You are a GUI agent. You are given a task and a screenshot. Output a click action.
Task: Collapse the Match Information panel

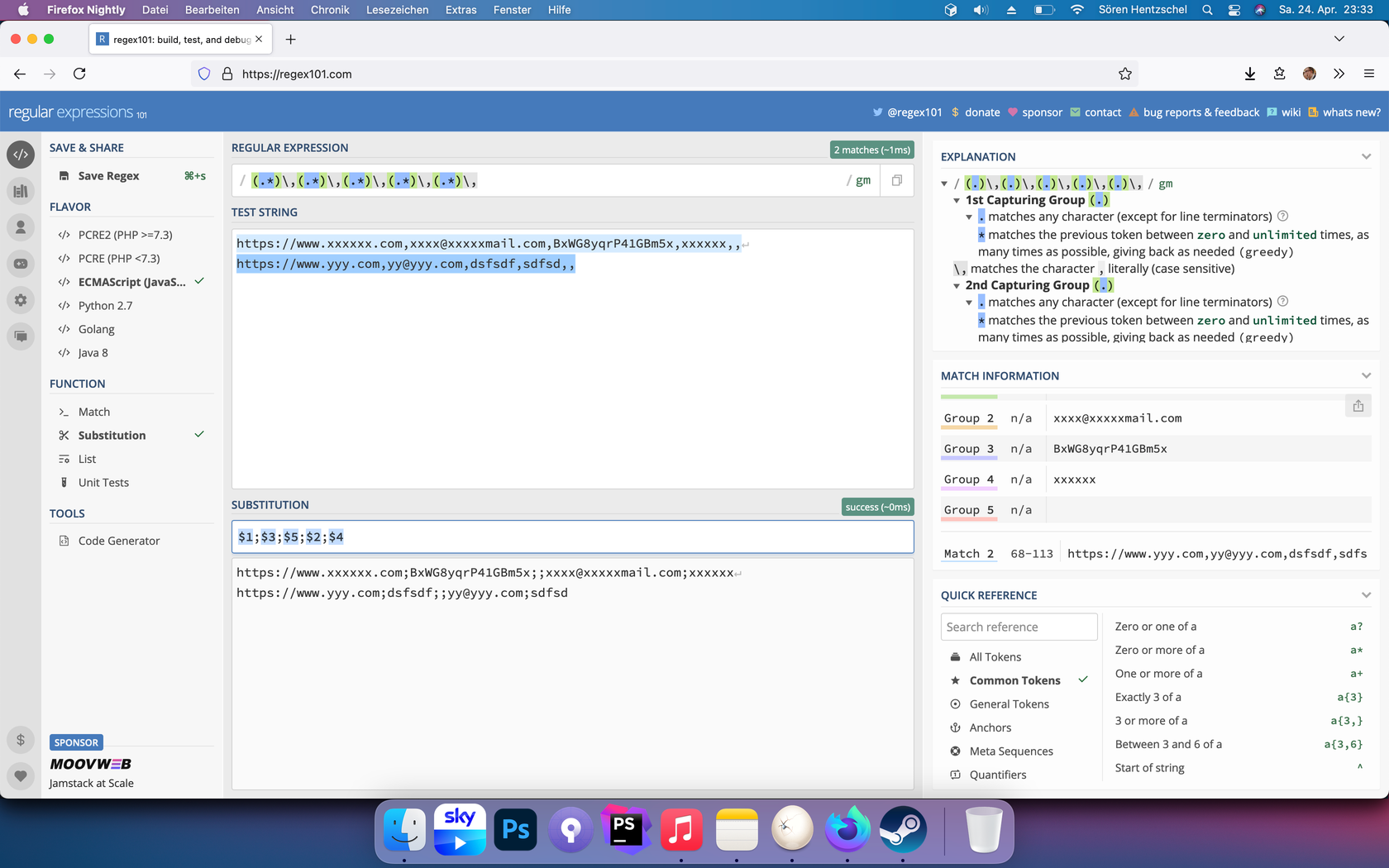click(x=1366, y=376)
